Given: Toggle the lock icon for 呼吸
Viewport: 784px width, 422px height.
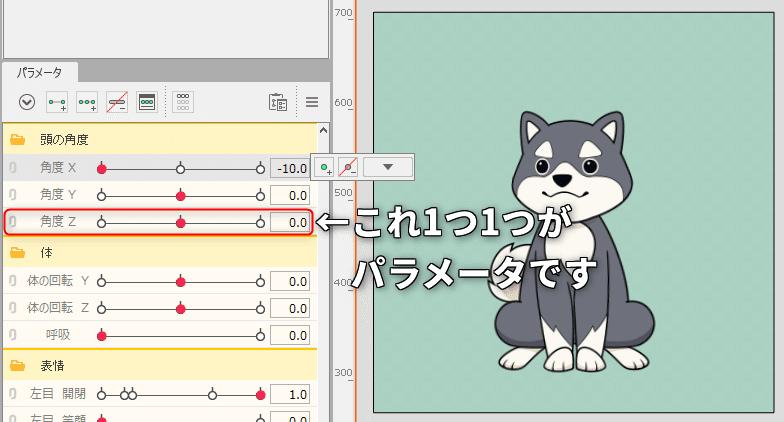Looking at the screenshot, I should click(x=13, y=336).
